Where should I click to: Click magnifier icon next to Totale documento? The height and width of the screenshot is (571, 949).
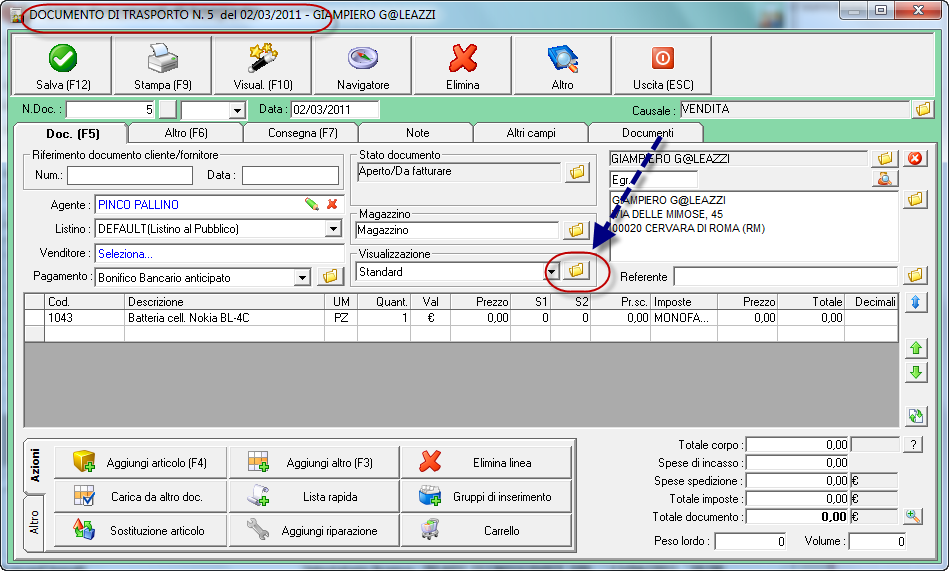pyautogui.click(x=913, y=517)
